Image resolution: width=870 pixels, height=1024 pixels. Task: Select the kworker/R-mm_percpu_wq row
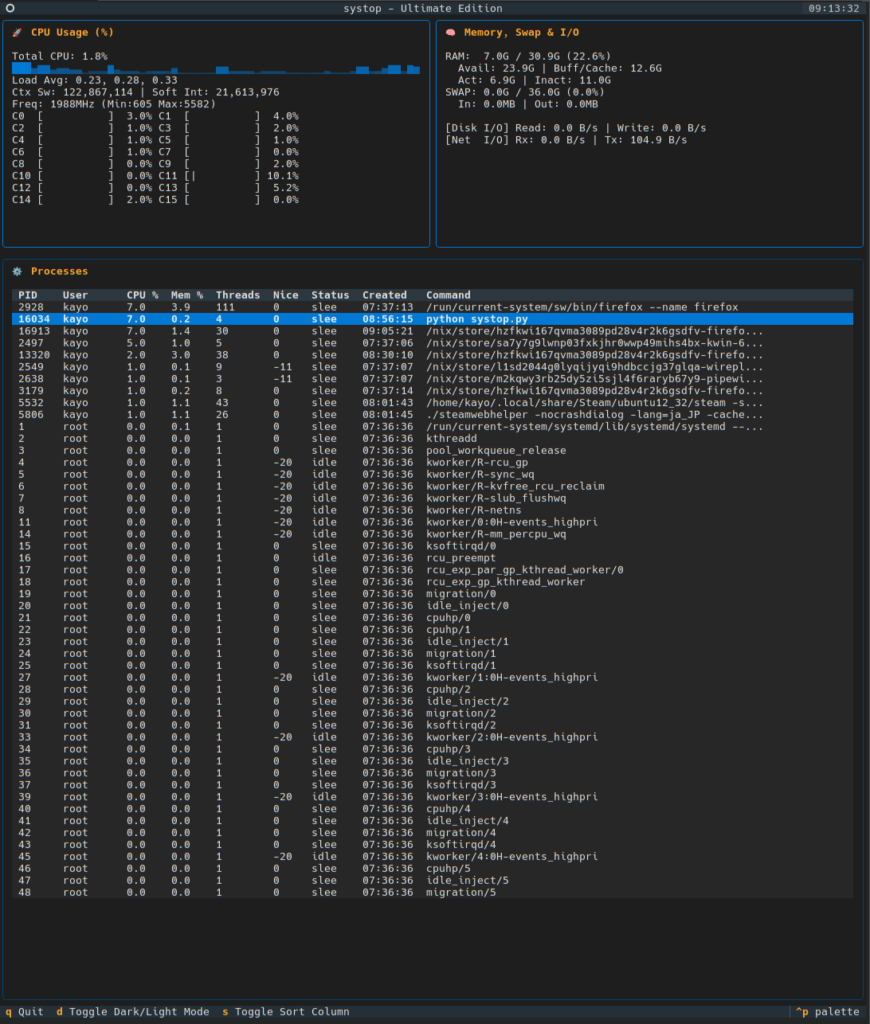(432, 534)
